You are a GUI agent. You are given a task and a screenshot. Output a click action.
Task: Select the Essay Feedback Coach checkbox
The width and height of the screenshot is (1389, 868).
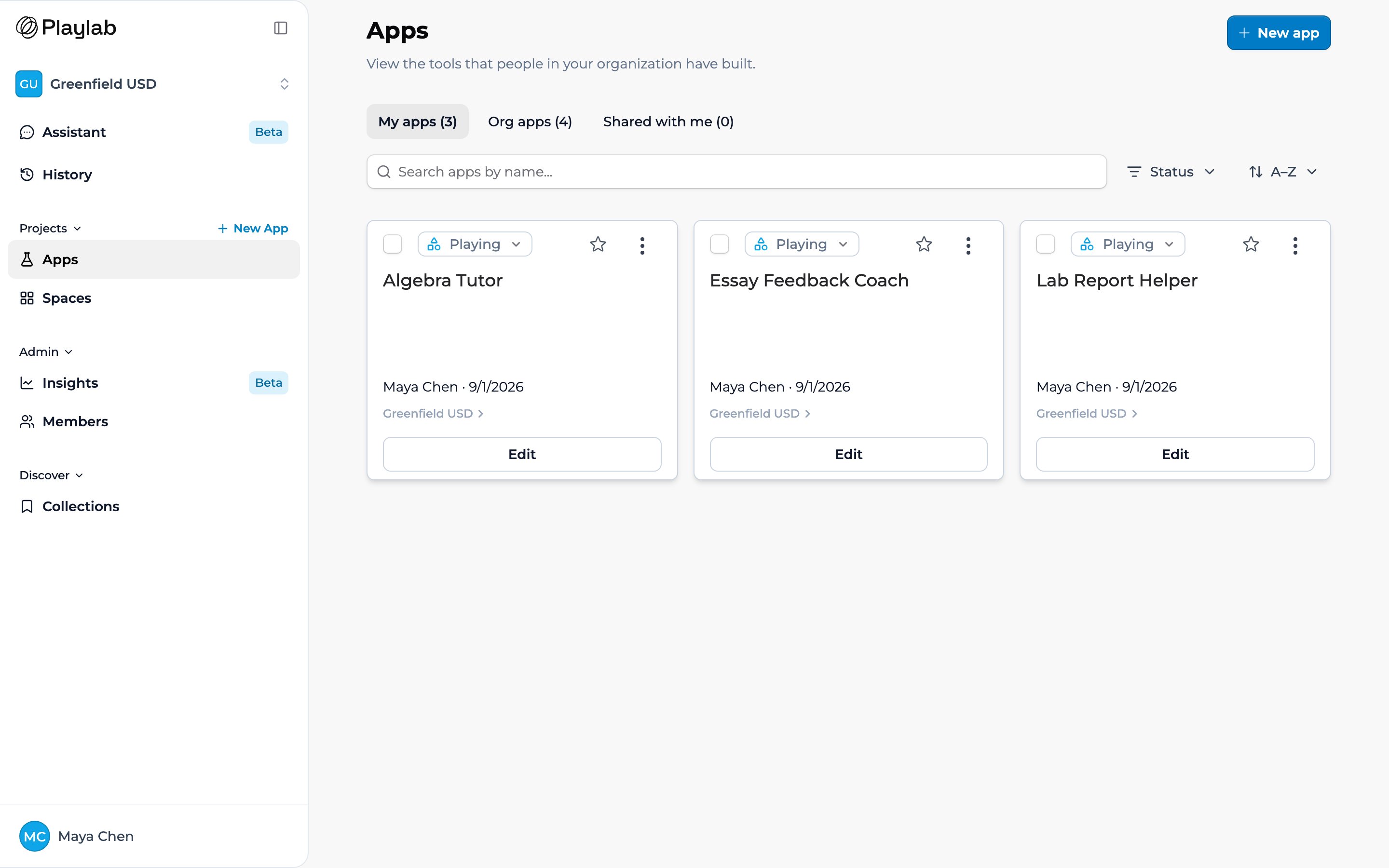click(719, 244)
